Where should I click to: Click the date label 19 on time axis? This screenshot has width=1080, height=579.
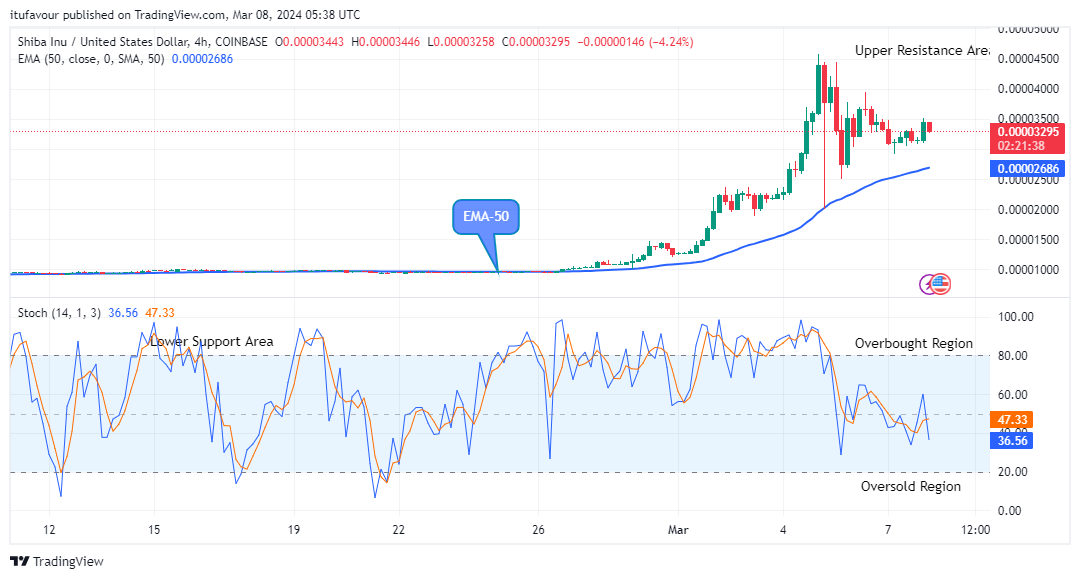tap(294, 530)
